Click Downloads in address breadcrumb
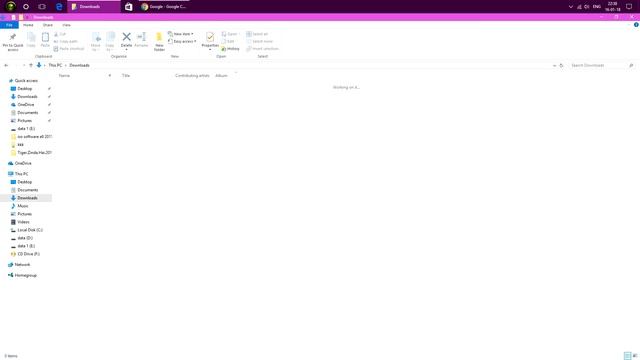The height and width of the screenshot is (360, 640). 79,65
